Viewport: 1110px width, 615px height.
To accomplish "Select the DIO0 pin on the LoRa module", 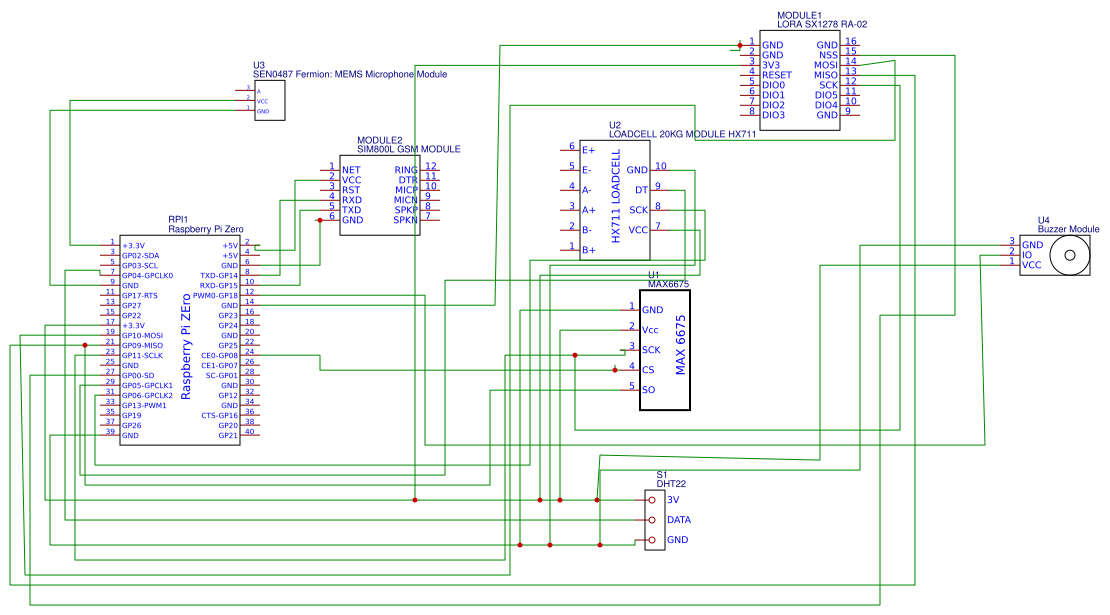I will click(x=773, y=85).
